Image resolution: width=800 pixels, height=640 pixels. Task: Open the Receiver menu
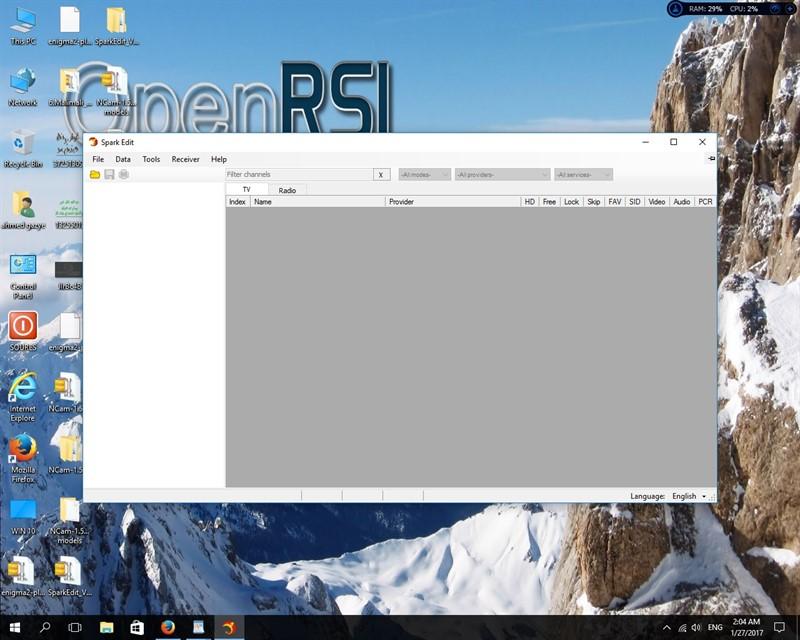click(185, 159)
